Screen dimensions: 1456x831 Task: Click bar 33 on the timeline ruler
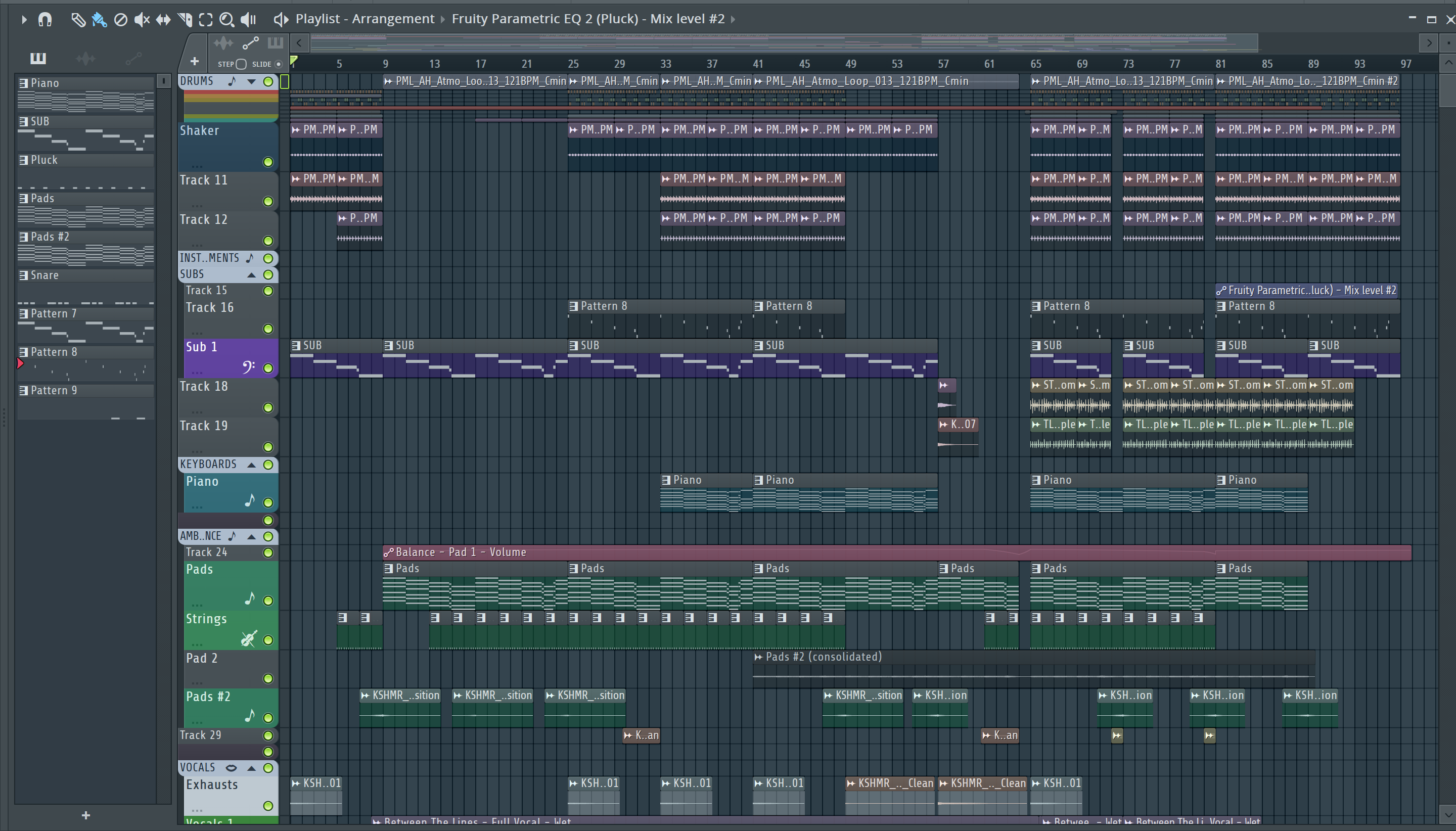[x=665, y=64]
